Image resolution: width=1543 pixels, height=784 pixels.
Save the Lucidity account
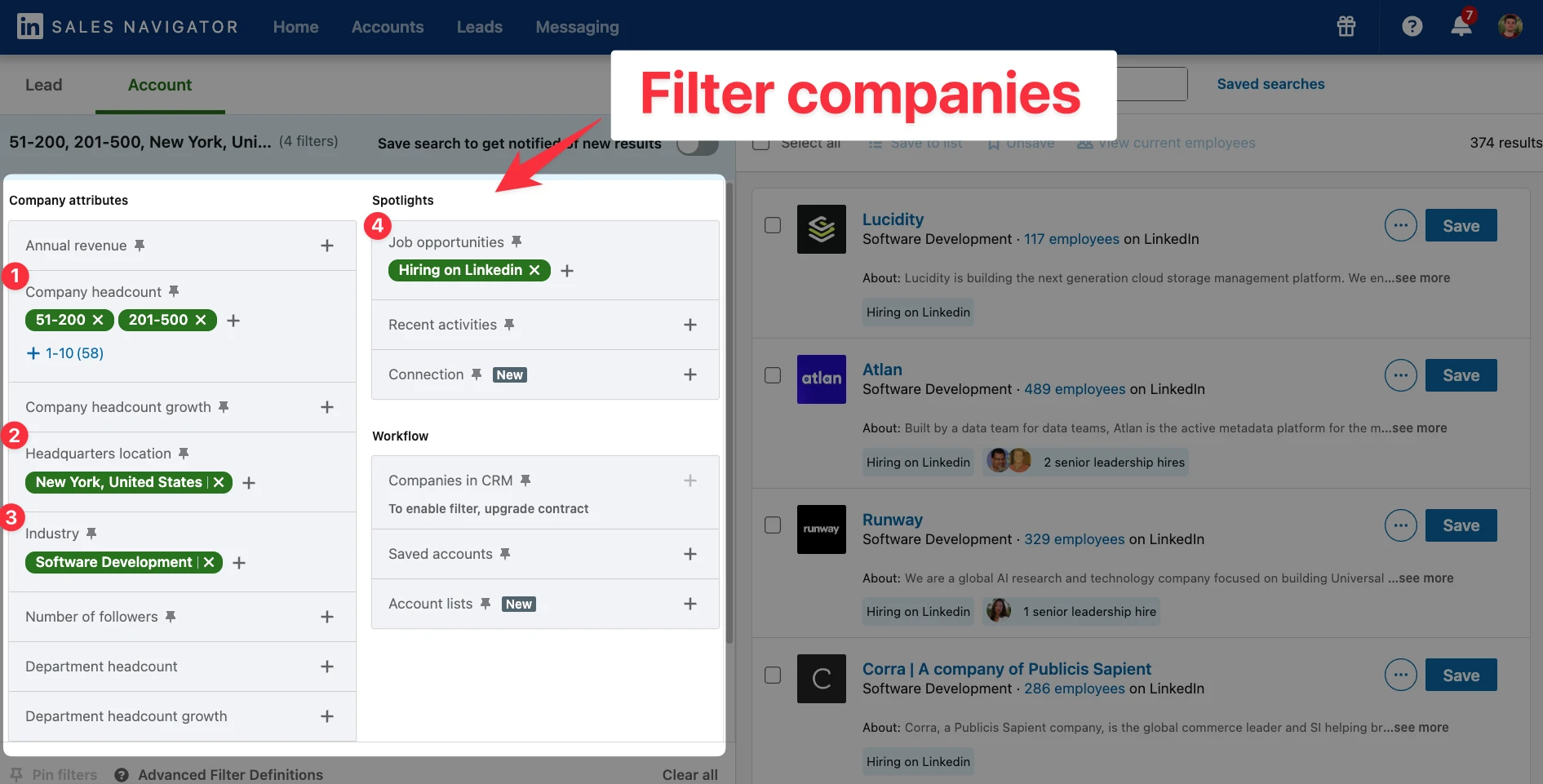pos(1461,225)
